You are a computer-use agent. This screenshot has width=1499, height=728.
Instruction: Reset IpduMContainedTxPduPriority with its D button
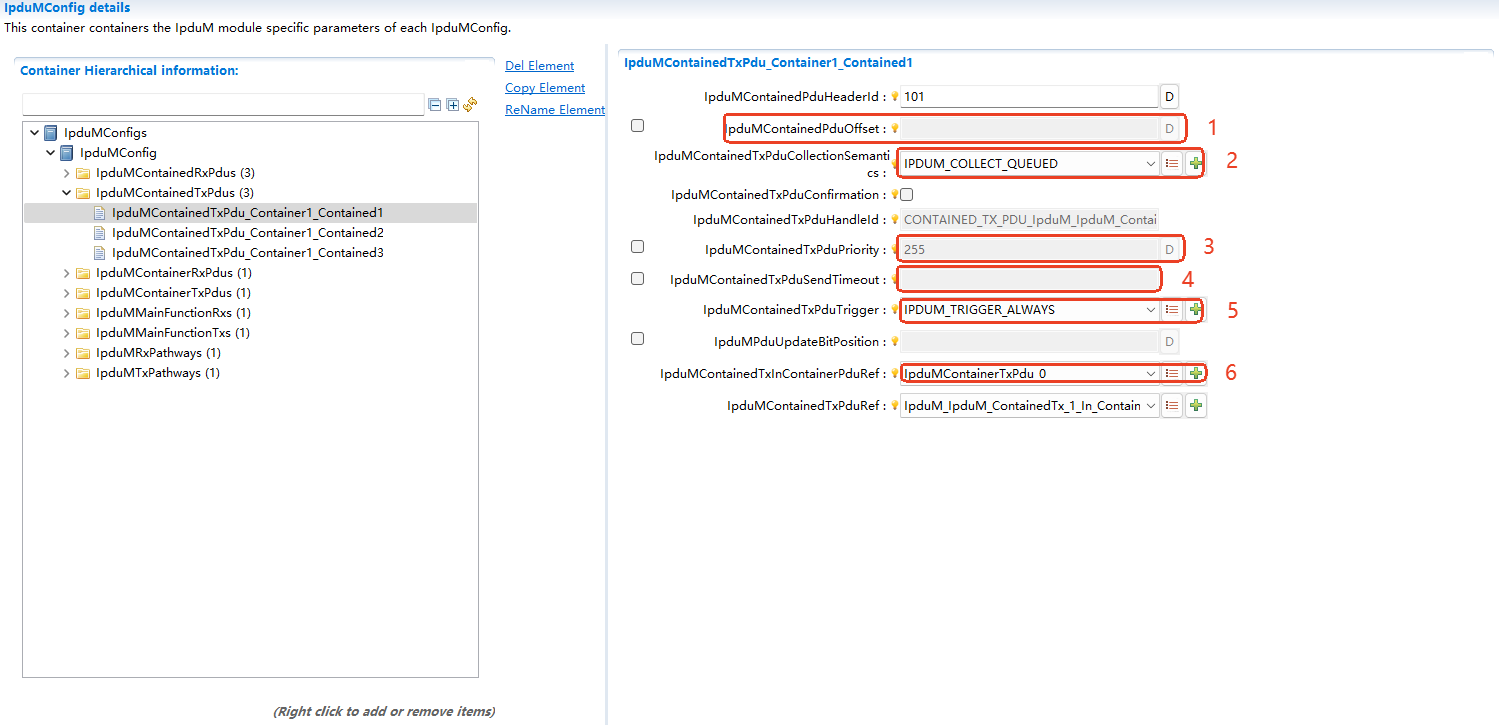1169,247
